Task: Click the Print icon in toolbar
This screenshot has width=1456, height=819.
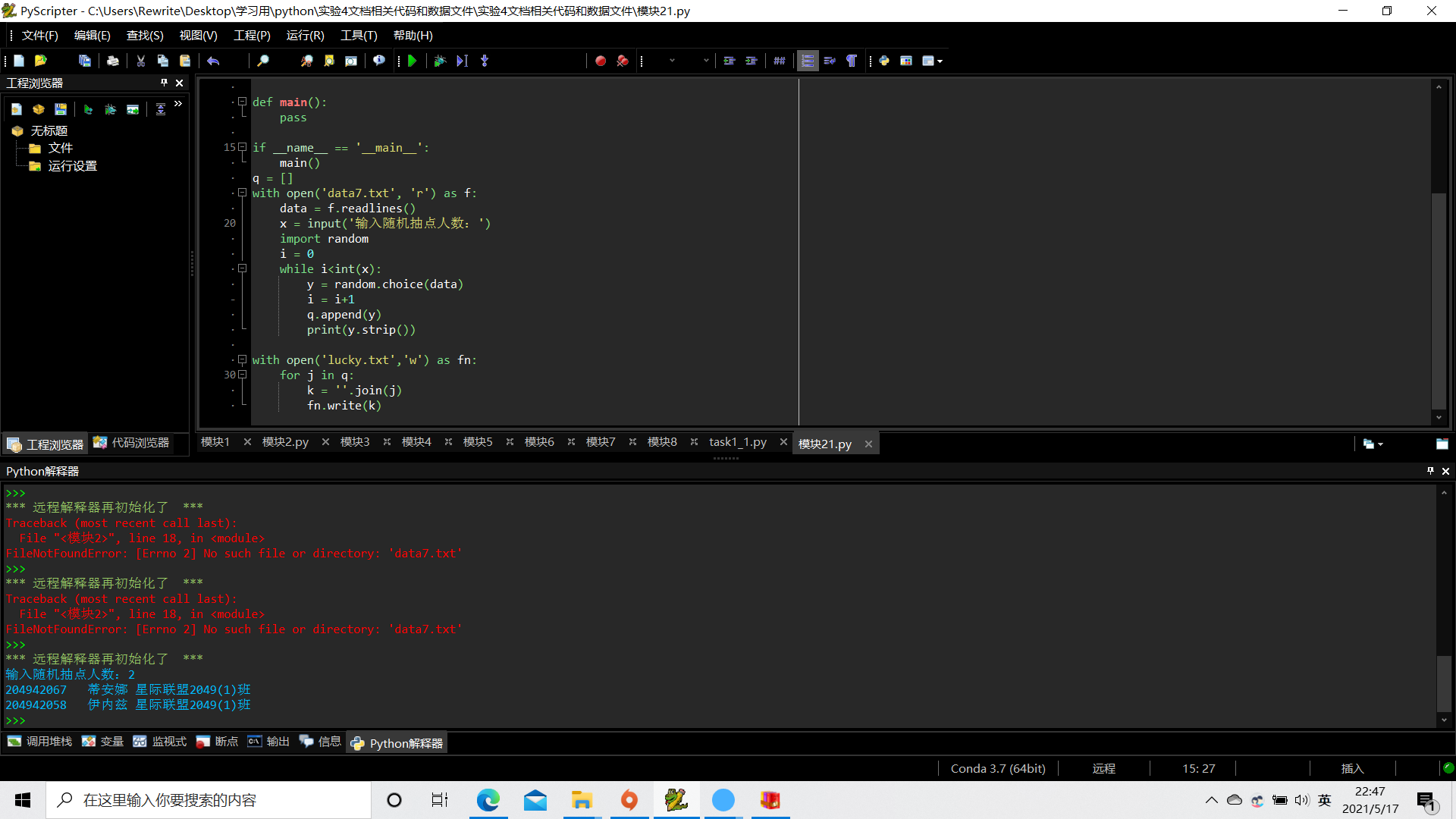Action: click(112, 61)
